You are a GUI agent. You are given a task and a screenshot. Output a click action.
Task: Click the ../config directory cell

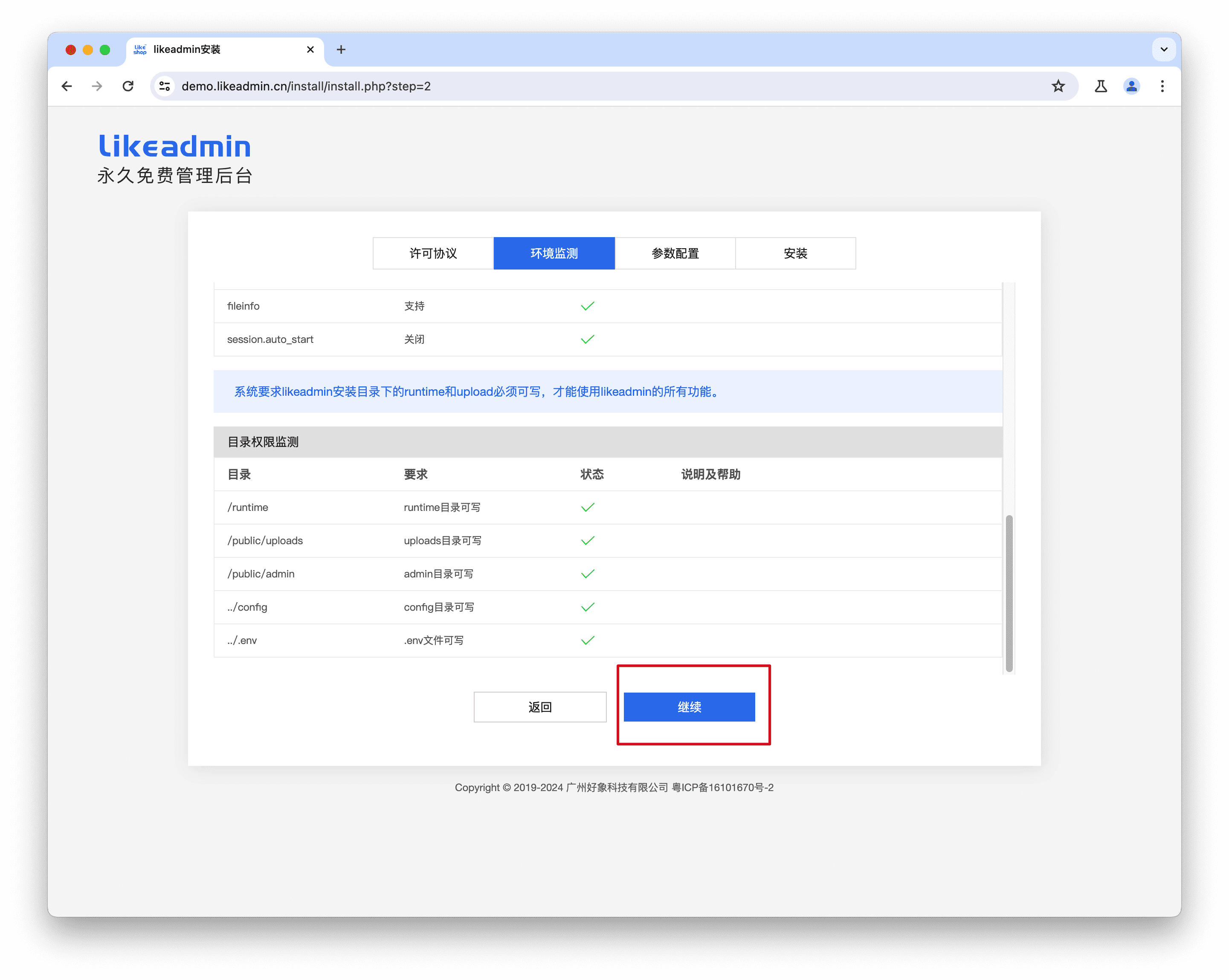click(x=247, y=607)
